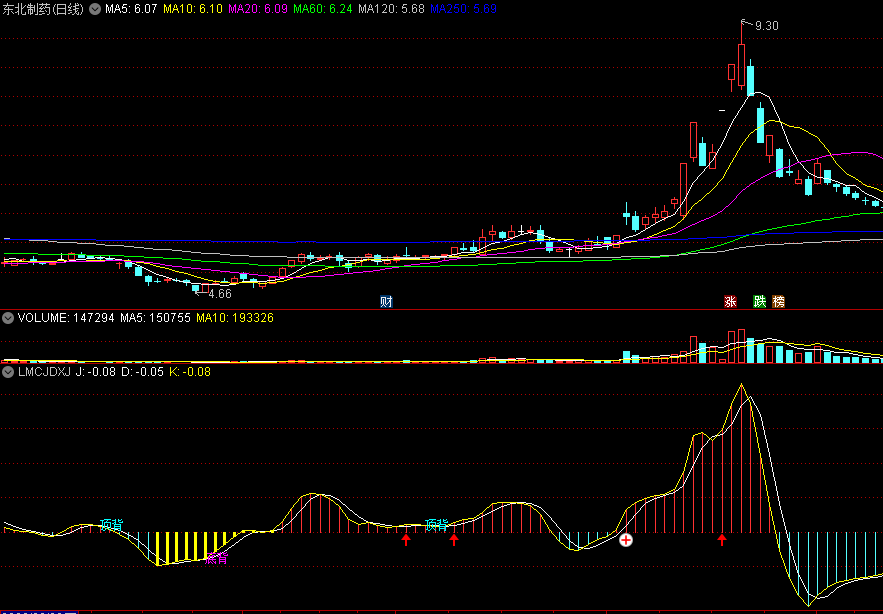
Task: Expand the VOLUME indicator dropdown arrow
Action: (x=7, y=318)
